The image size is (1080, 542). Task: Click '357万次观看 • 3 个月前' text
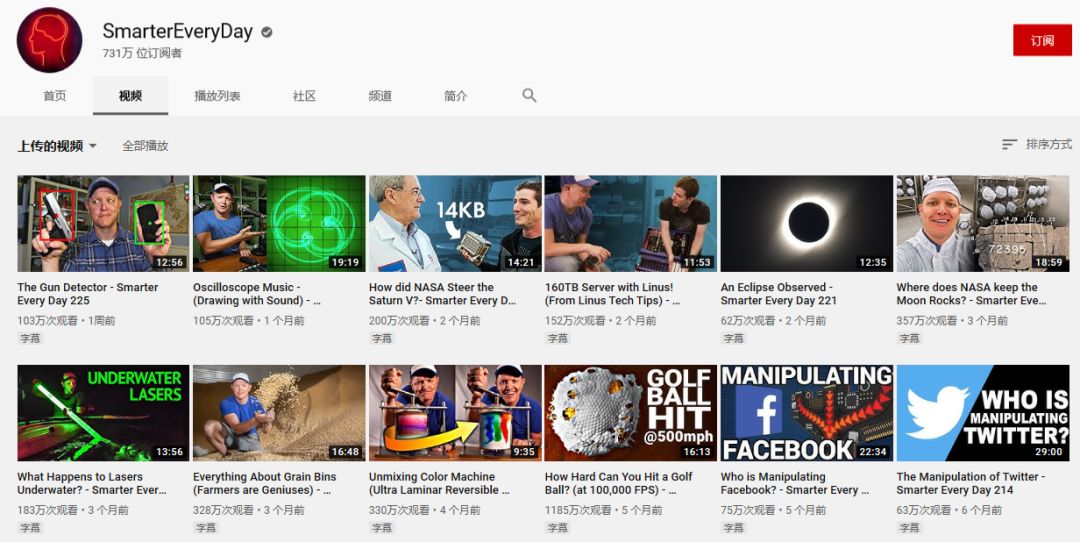point(952,320)
